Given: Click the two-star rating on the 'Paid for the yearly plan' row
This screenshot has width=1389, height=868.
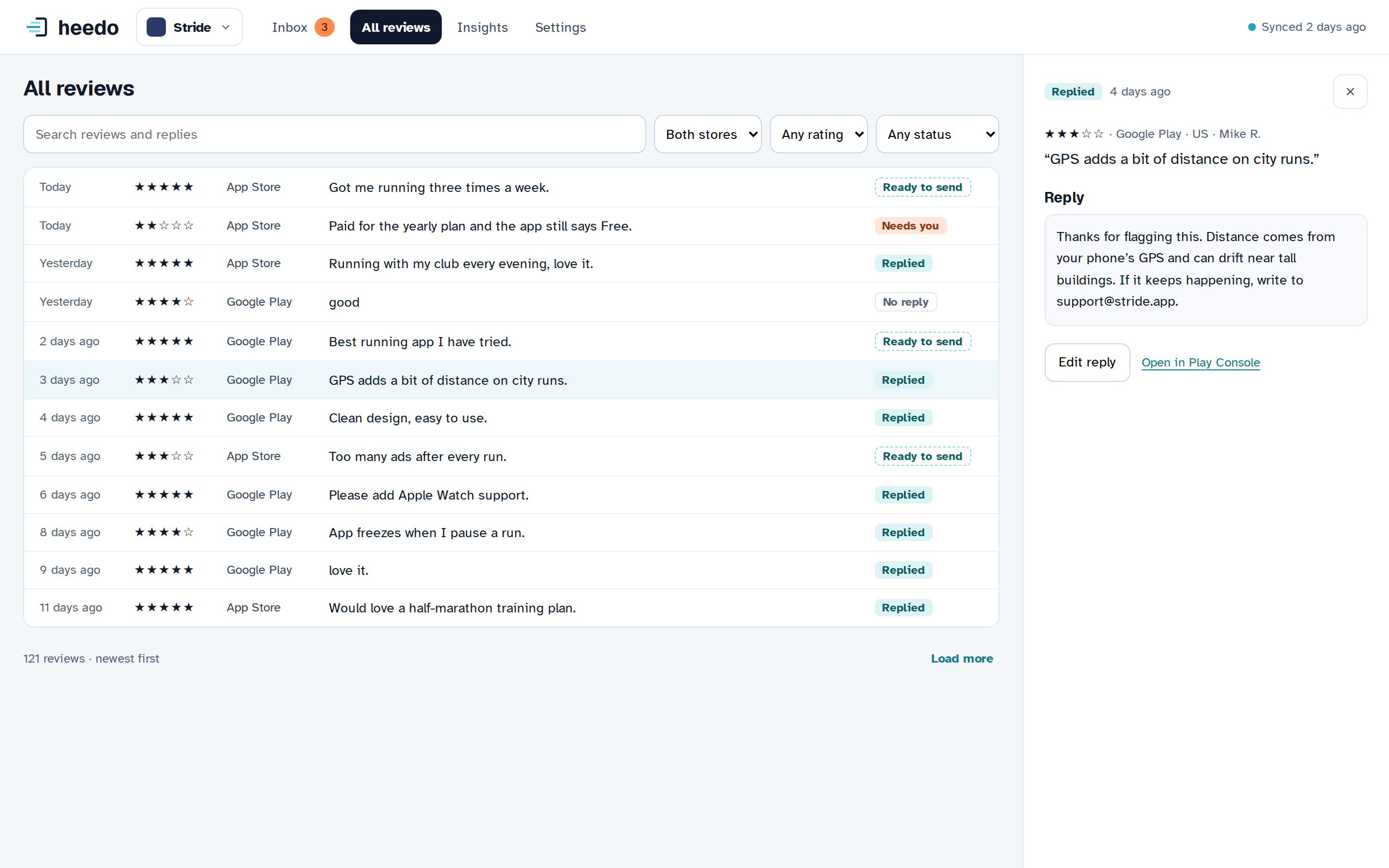Looking at the screenshot, I should 164,226.
